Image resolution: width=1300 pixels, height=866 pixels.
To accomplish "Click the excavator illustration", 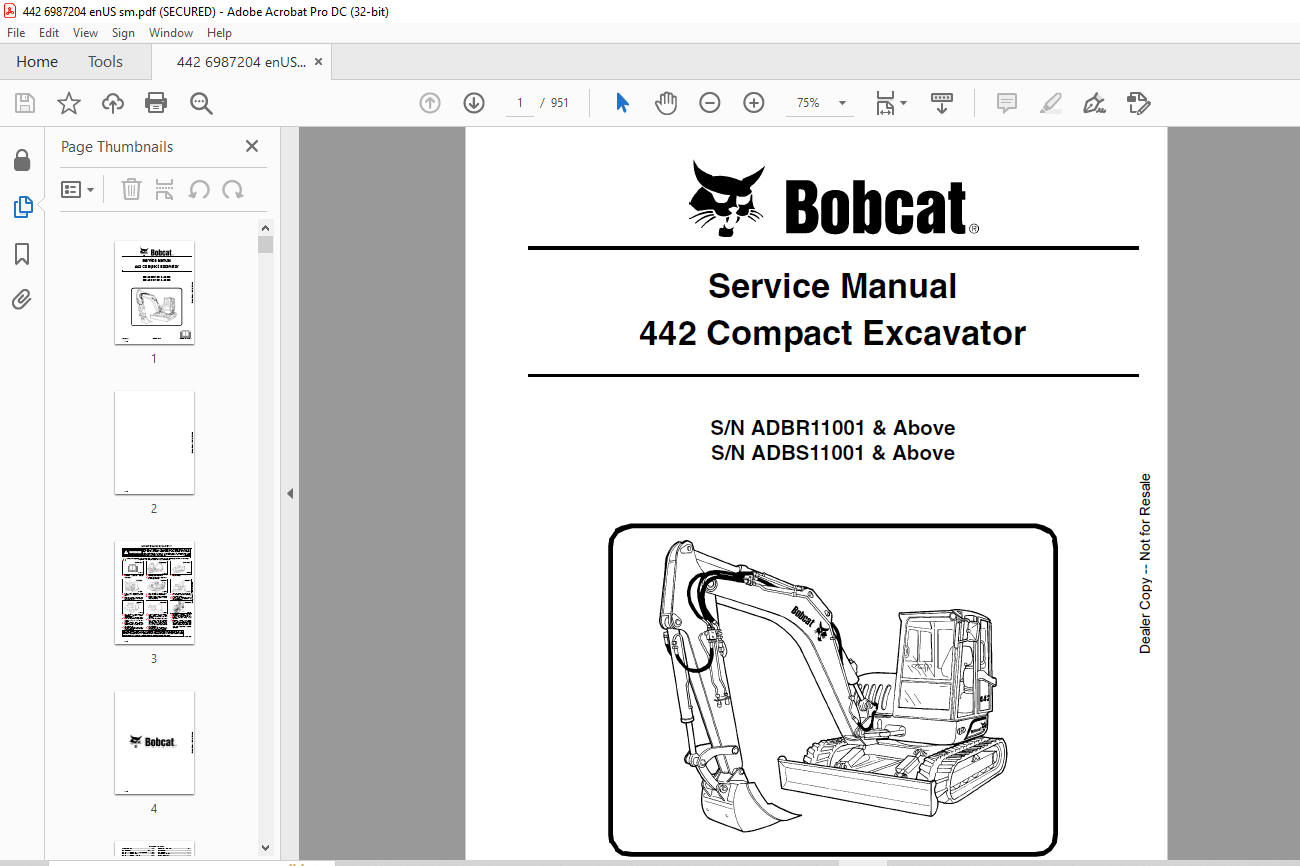I will (x=833, y=689).
